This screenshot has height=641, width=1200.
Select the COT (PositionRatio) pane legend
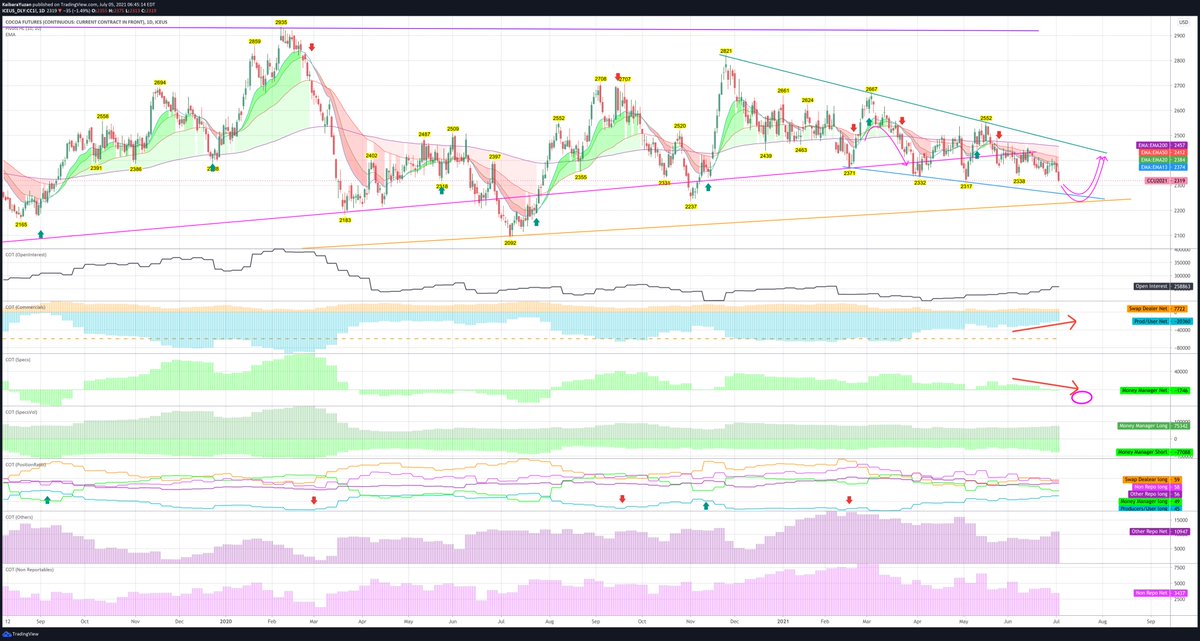(26, 463)
